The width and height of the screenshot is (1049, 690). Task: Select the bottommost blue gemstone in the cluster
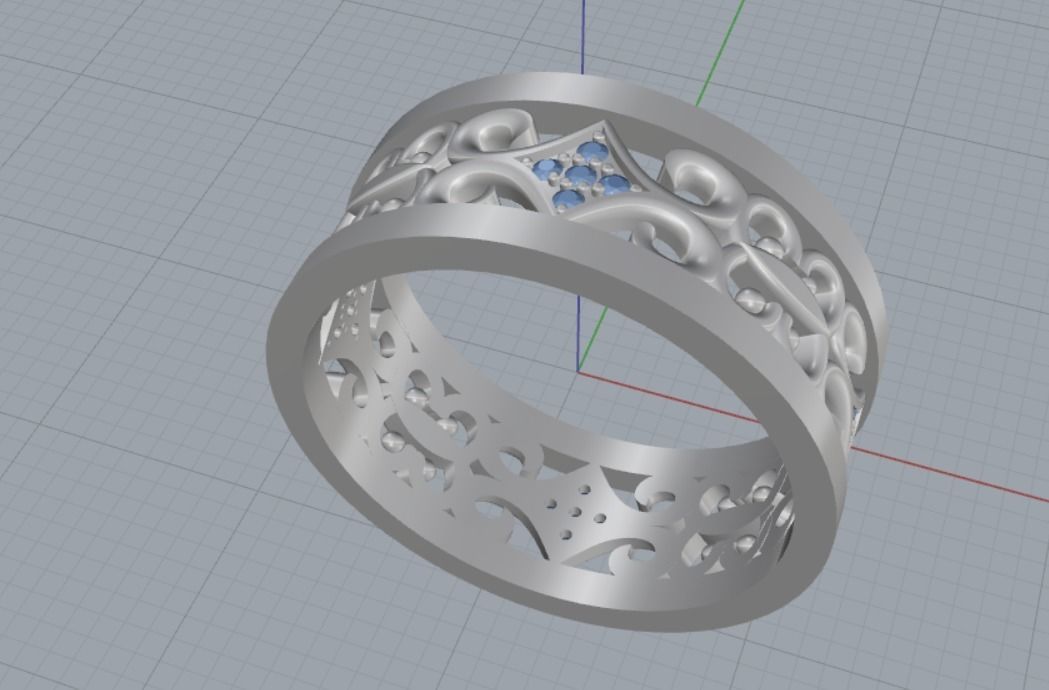[x=569, y=198]
